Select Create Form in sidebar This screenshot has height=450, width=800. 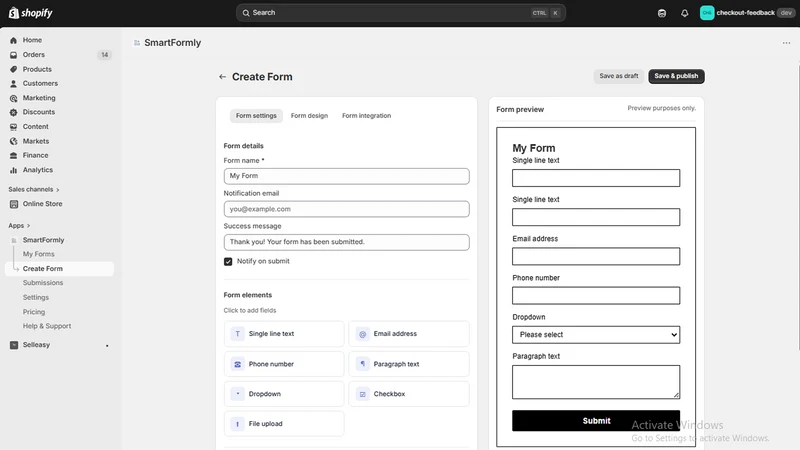(59, 269)
